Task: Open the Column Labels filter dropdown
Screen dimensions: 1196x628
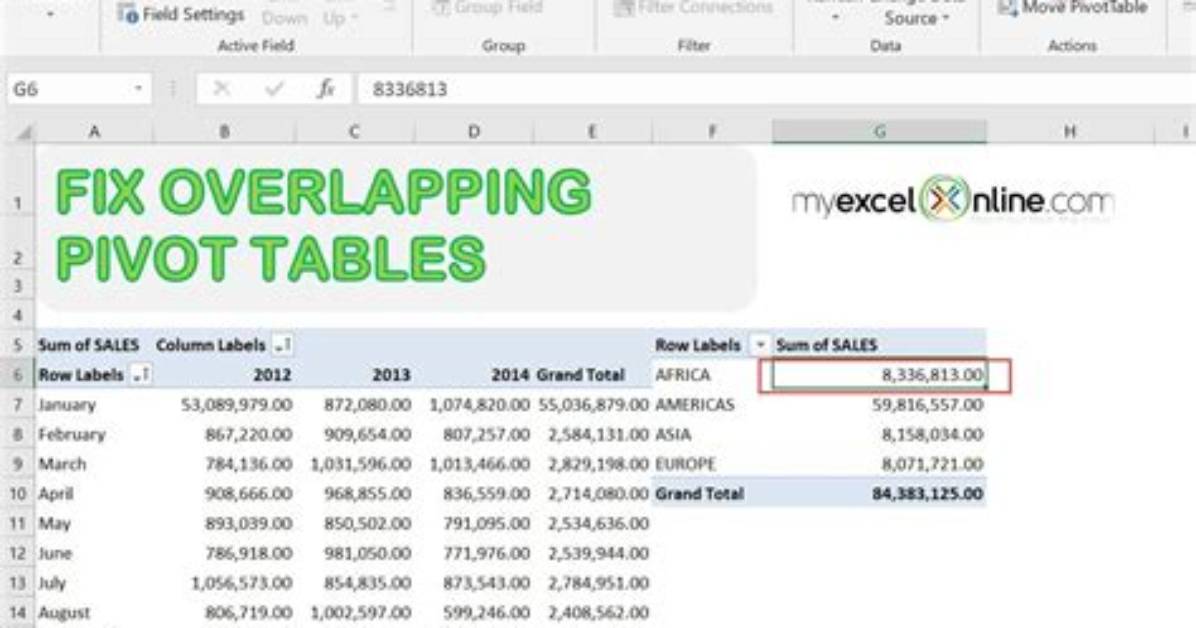Action: pyautogui.click(x=282, y=345)
